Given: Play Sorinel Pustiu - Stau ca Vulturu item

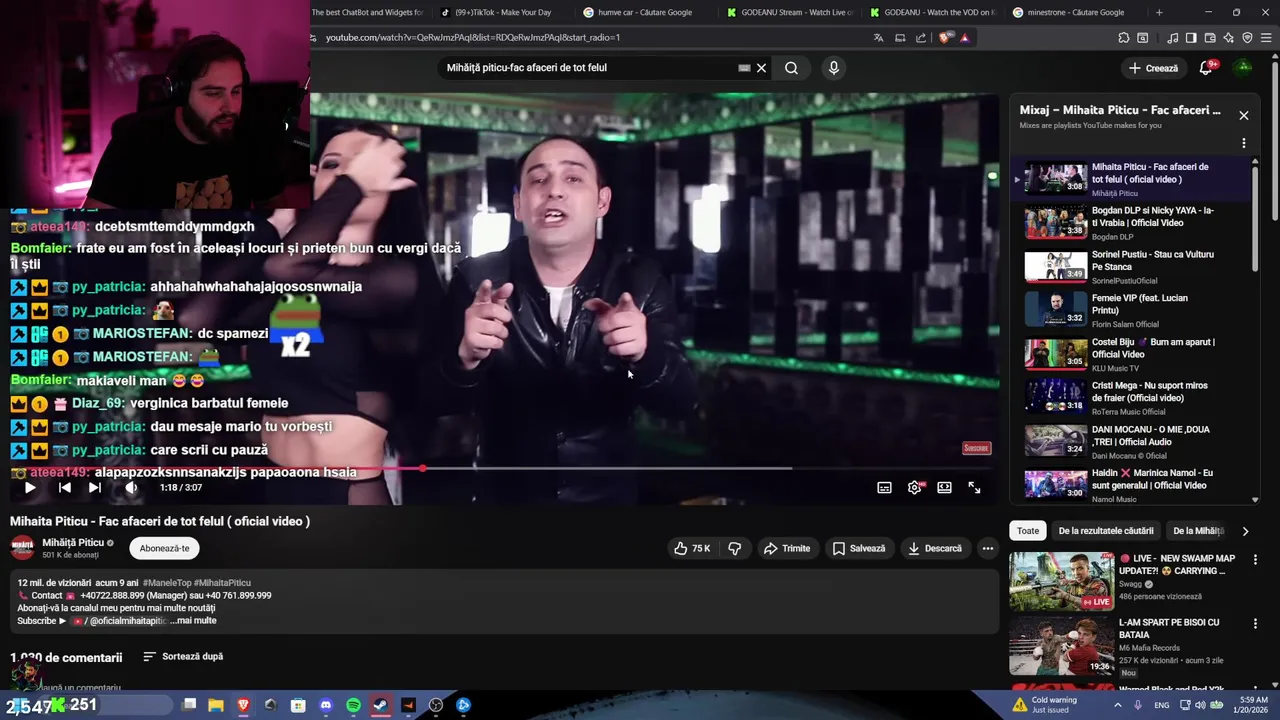Looking at the screenshot, I should (1130, 266).
